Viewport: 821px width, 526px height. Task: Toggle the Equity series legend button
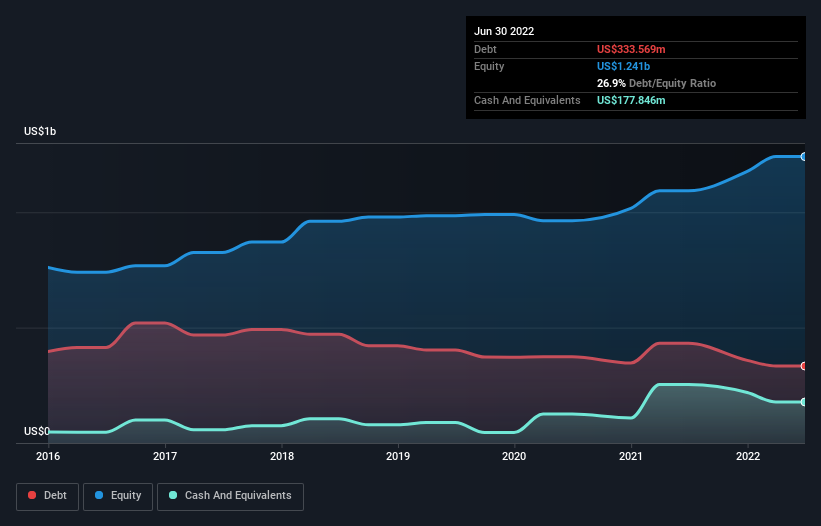(x=118, y=496)
